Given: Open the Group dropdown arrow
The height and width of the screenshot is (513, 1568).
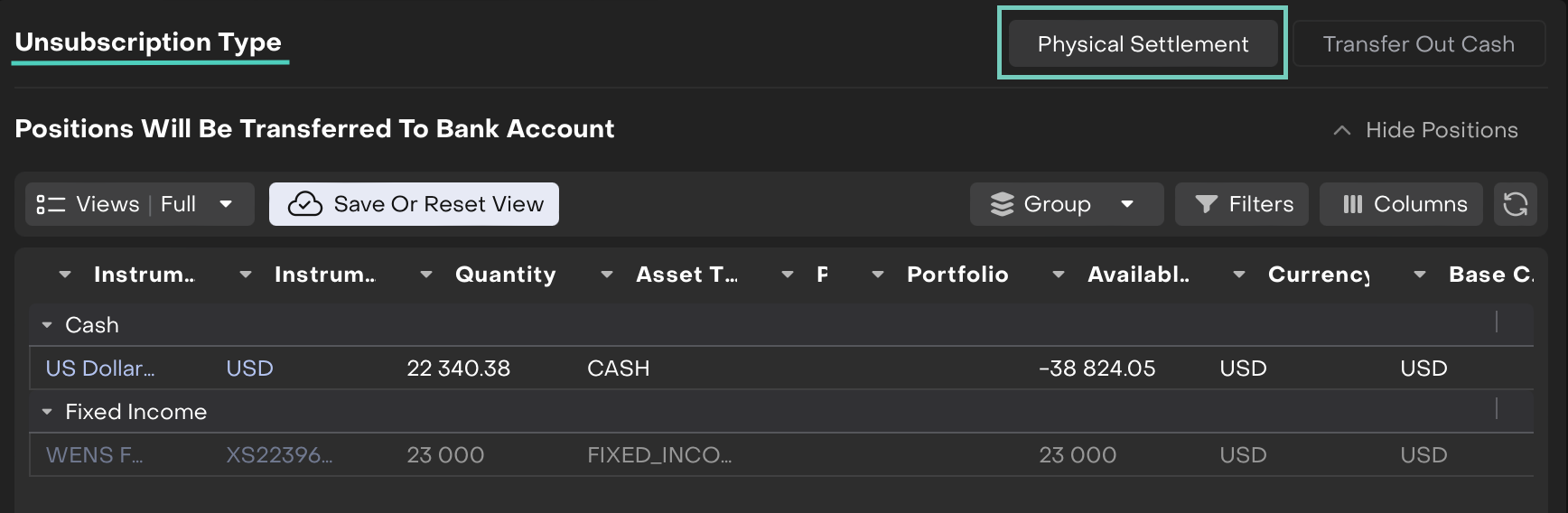Looking at the screenshot, I should 1127,204.
